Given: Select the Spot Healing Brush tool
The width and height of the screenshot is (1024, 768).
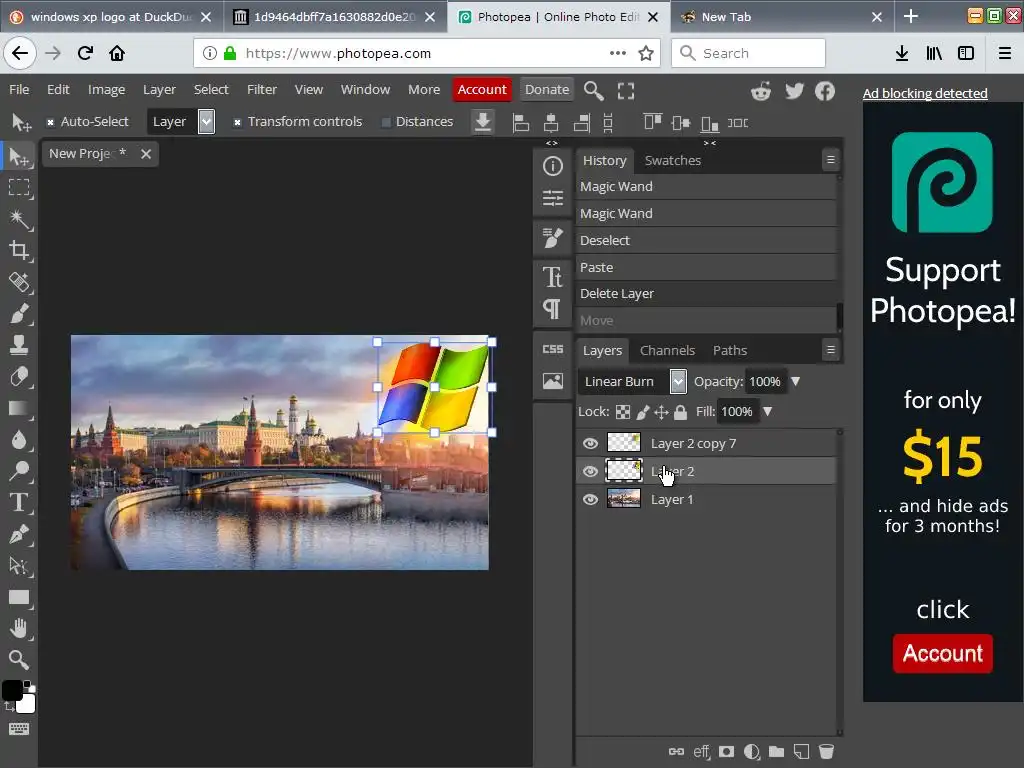Looking at the screenshot, I should tap(19, 282).
